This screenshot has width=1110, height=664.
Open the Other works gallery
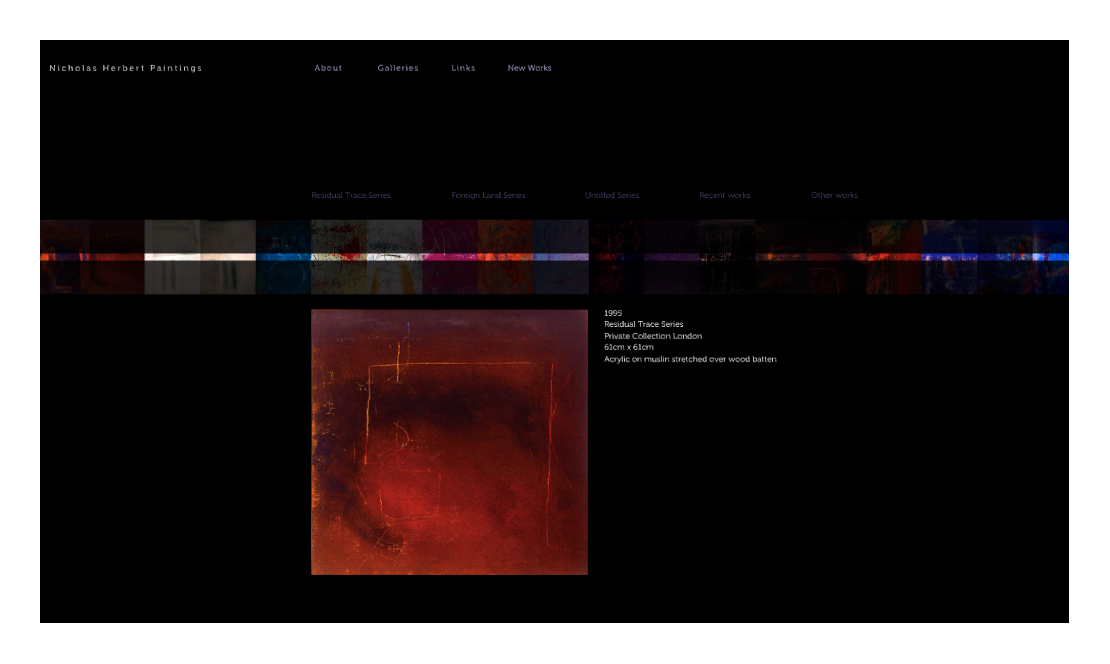coord(834,195)
